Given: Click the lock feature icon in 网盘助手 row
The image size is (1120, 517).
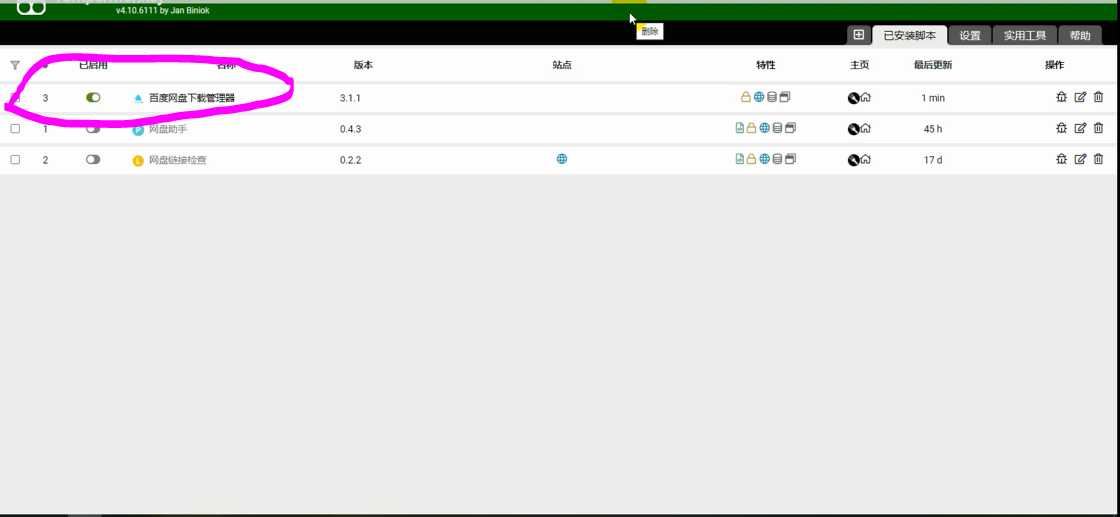Looking at the screenshot, I should pos(751,129).
